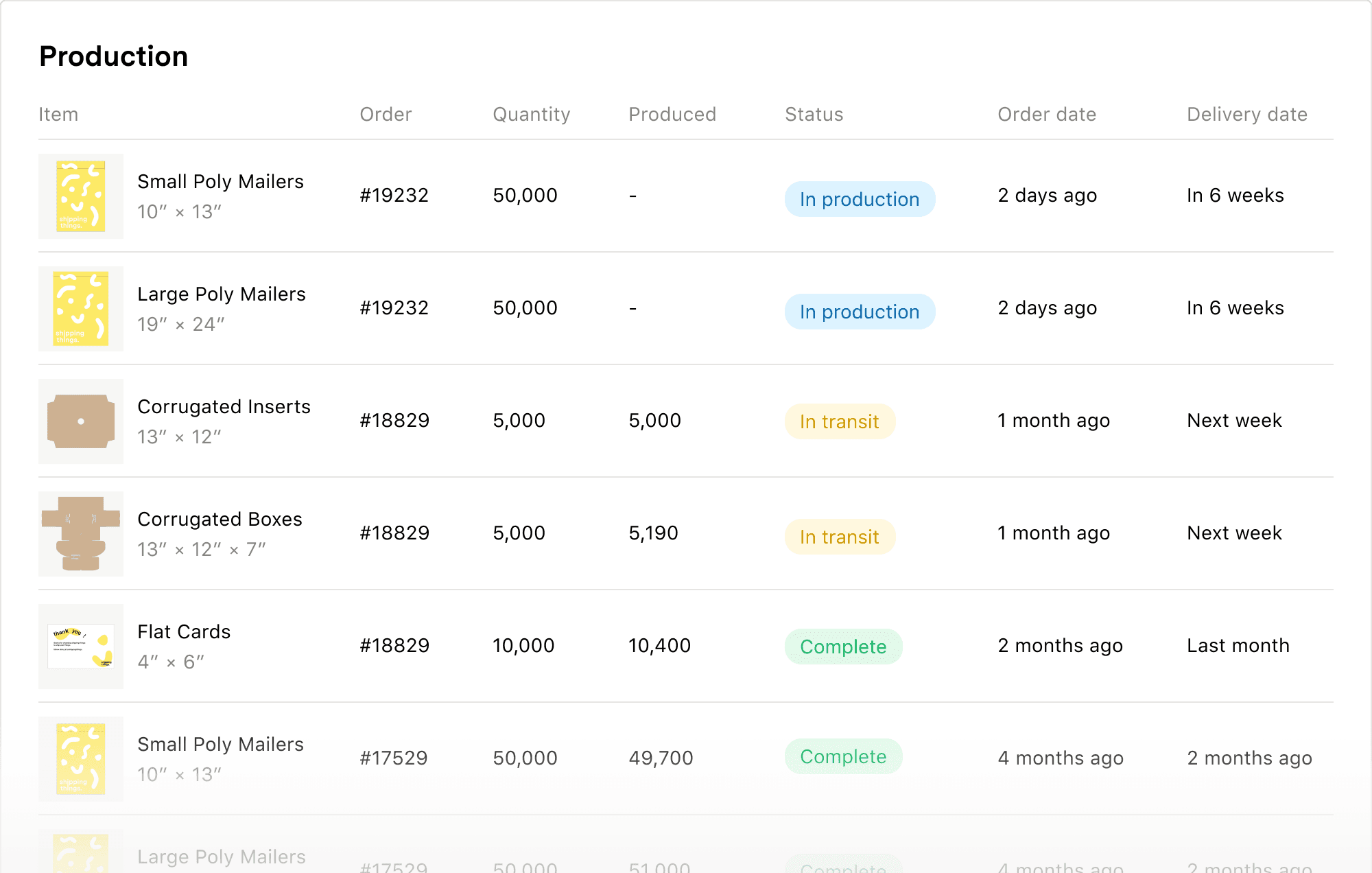Screen dimensions: 1372x873
Task: Open the Large Poly Mailers 19″ × 24″ thumbnail
Action: (x=81, y=309)
